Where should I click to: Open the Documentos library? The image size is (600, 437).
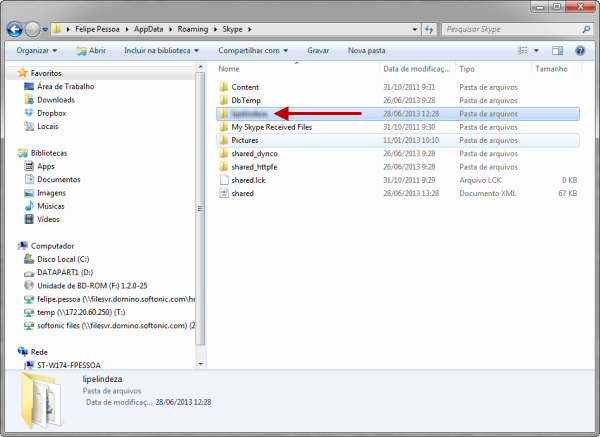click(59, 179)
